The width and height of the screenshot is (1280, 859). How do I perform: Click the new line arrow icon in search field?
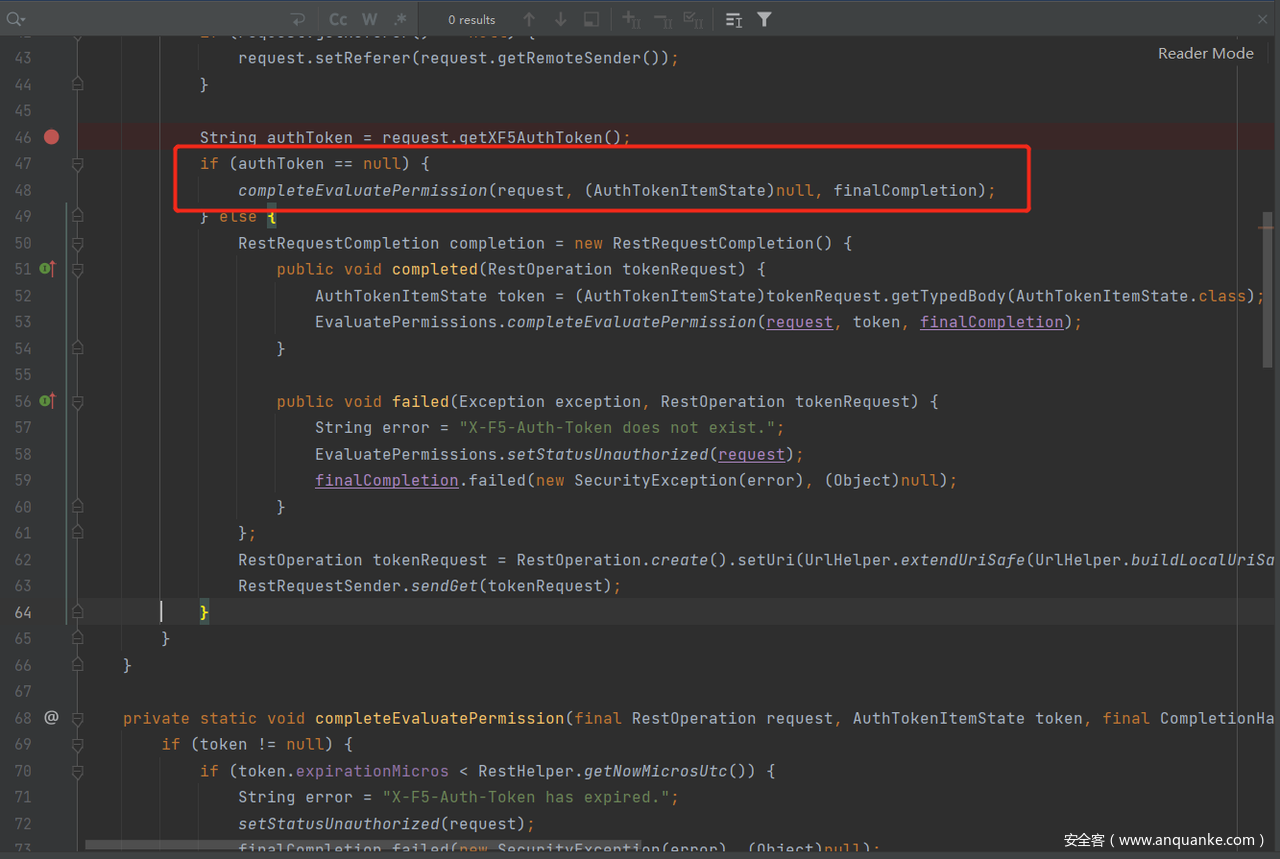click(x=298, y=19)
